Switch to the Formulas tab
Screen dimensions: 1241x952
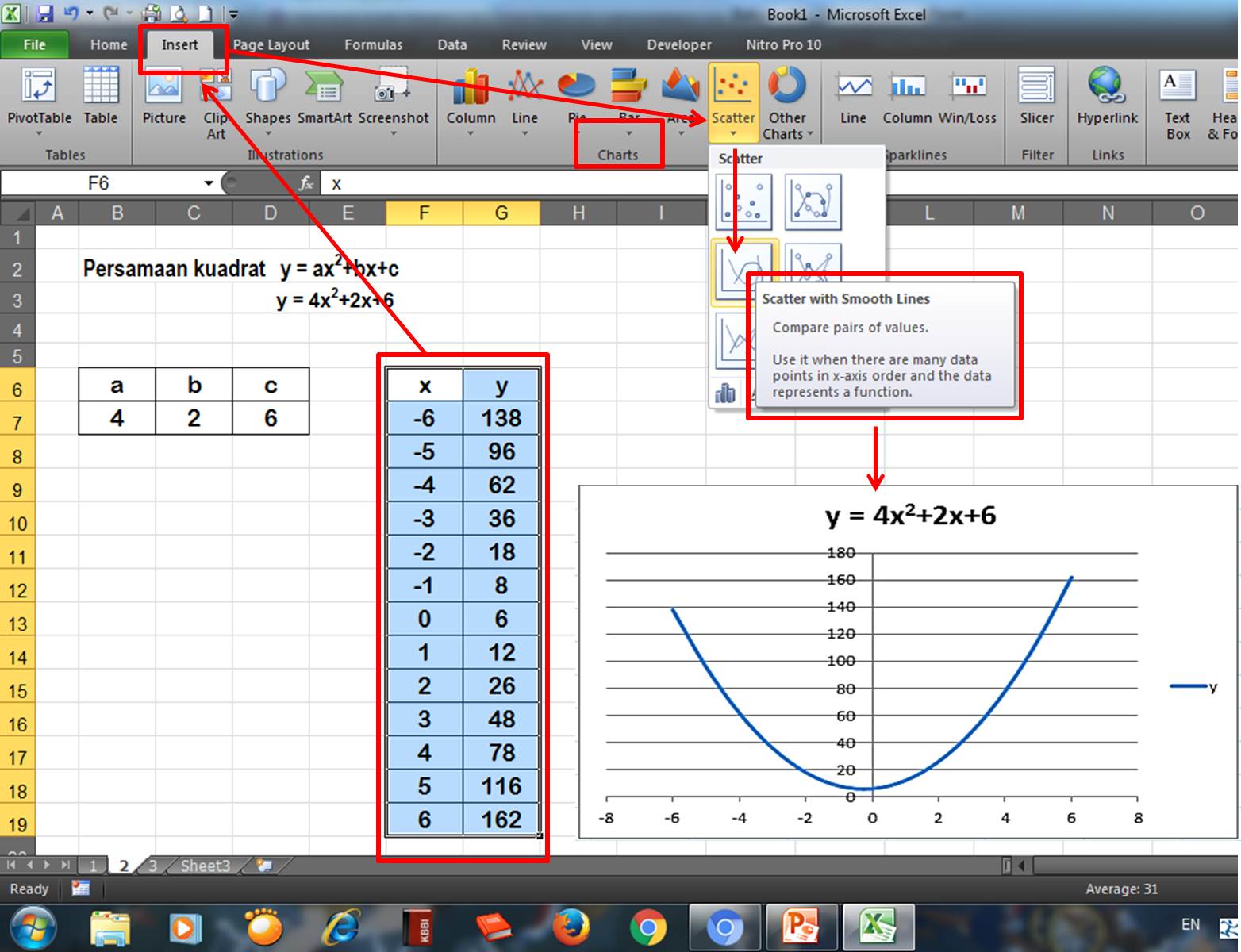pyautogui.click(x=373, y=44)
